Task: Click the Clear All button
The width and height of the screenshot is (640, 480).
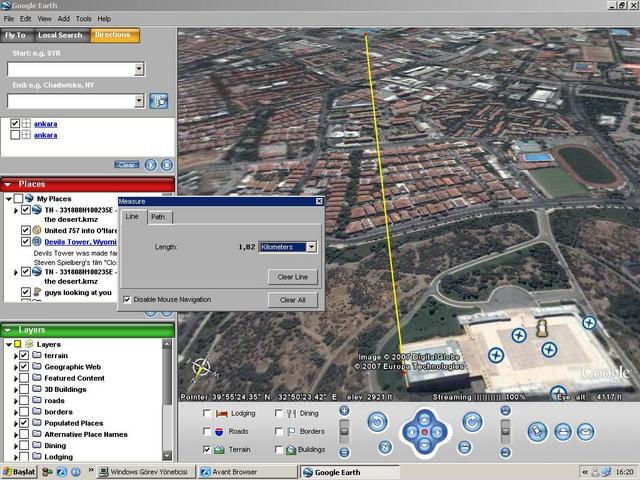Action: pyautogui.click(x=293, y=300)
